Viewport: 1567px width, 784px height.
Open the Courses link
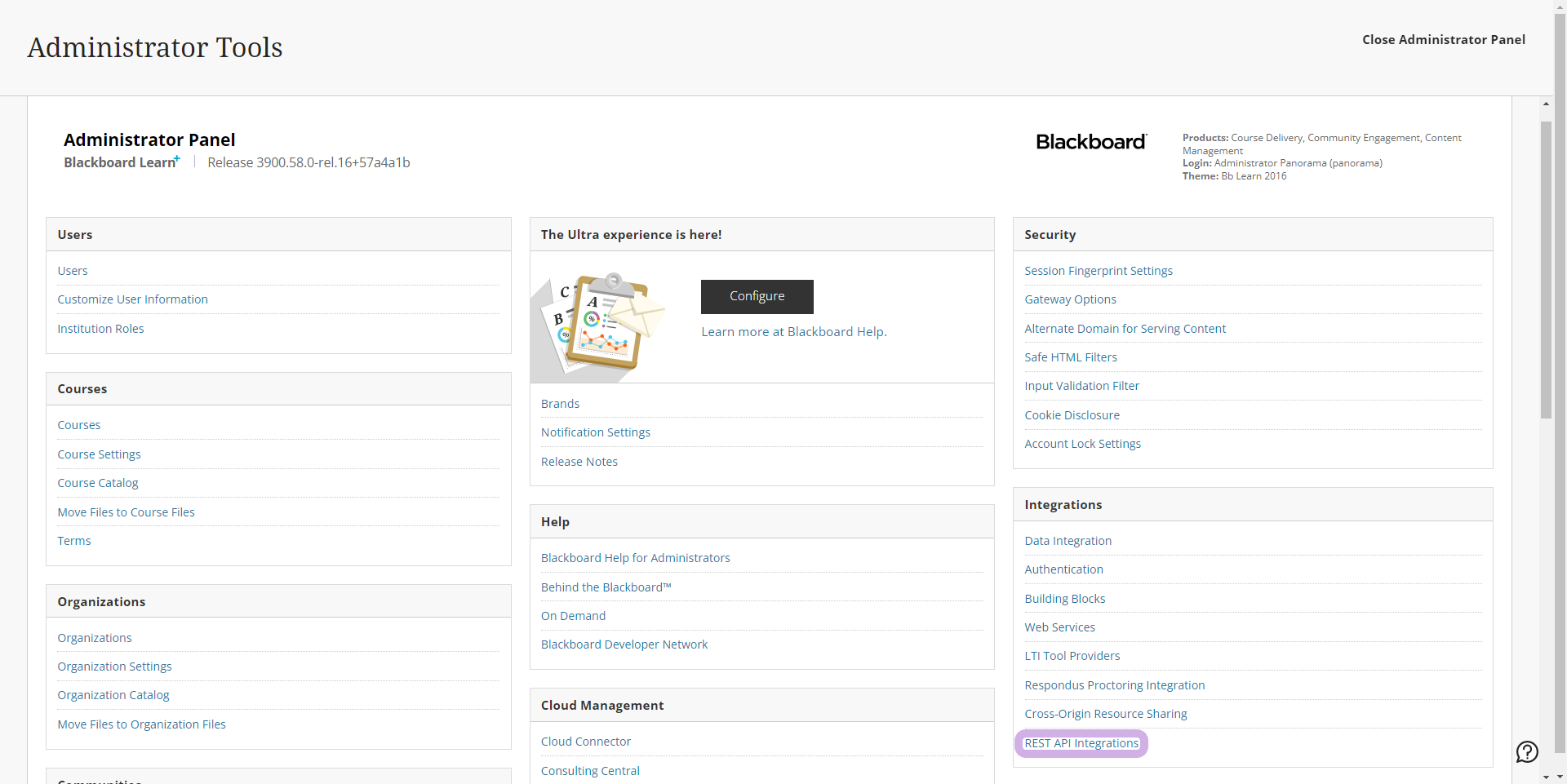click(79, 425)
